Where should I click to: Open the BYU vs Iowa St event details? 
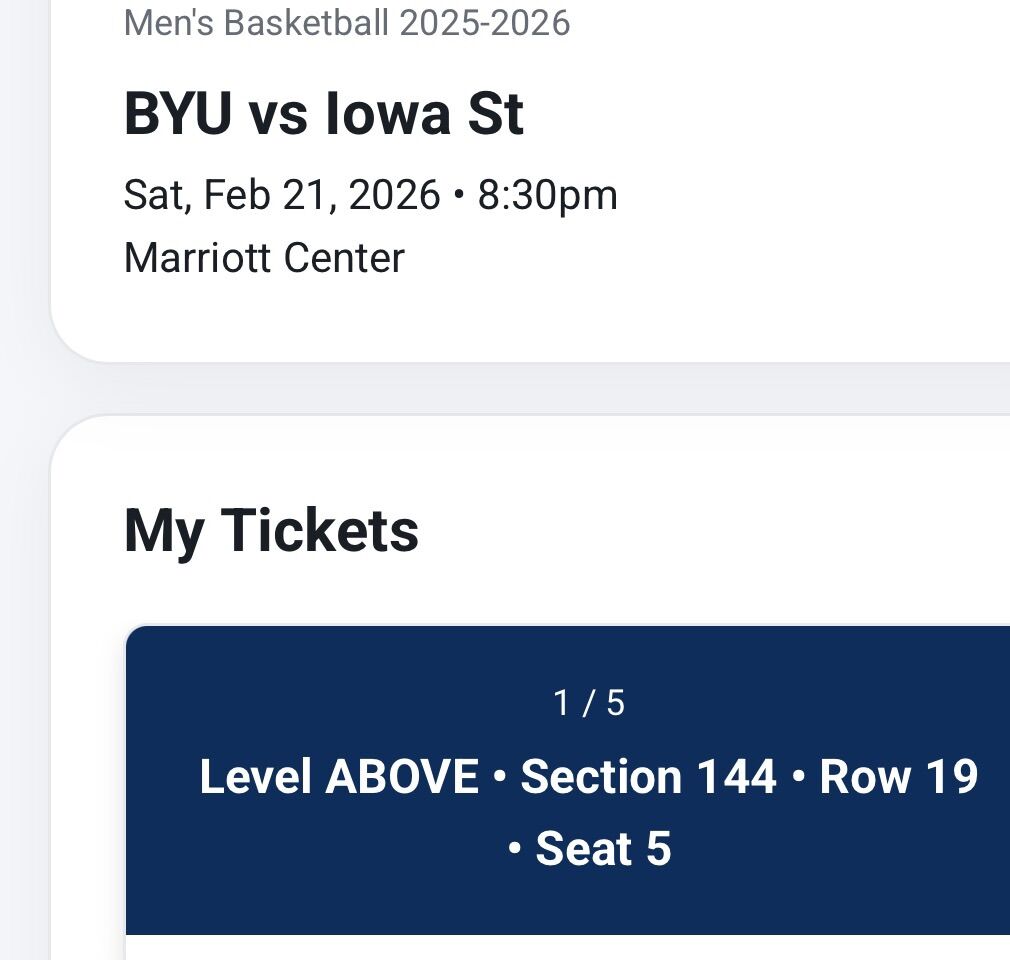pos(323,113)
